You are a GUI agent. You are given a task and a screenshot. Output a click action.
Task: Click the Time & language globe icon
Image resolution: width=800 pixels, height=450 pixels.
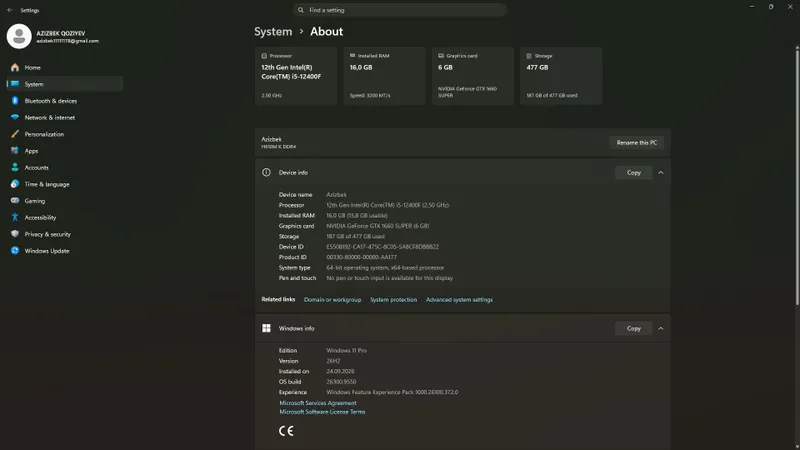click(15, 184)
